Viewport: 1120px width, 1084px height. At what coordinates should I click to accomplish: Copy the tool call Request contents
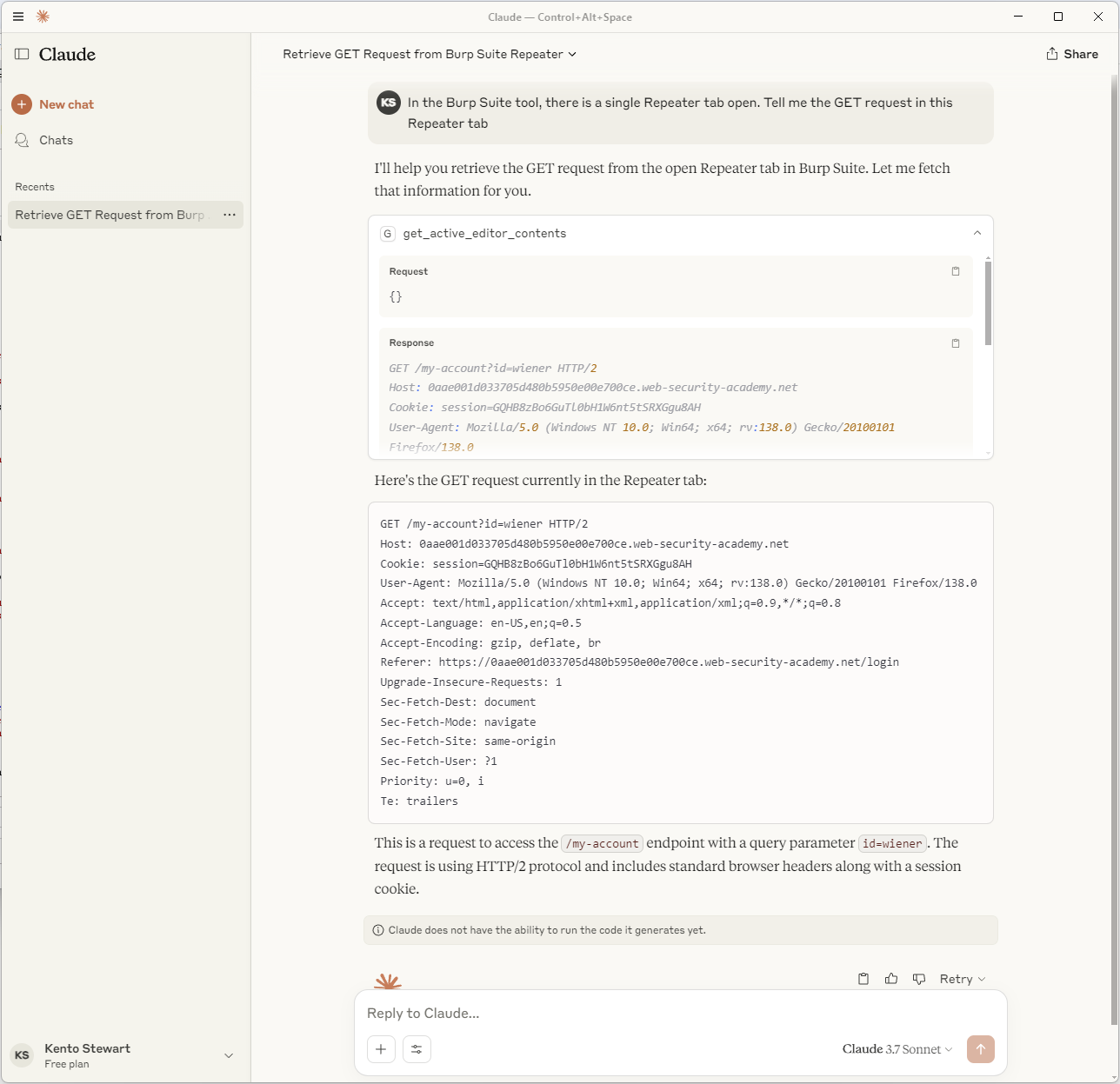click(x=955, y=271)
